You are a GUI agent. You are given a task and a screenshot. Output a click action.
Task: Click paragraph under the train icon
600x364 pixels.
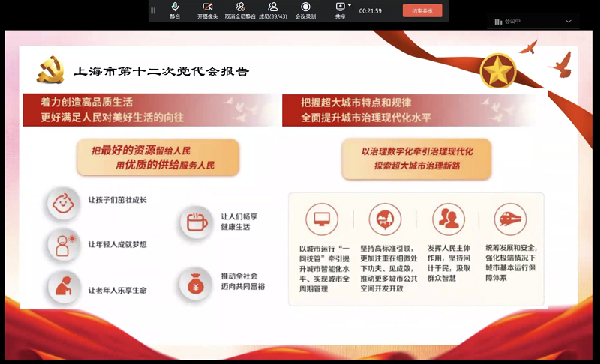point(511,263)
